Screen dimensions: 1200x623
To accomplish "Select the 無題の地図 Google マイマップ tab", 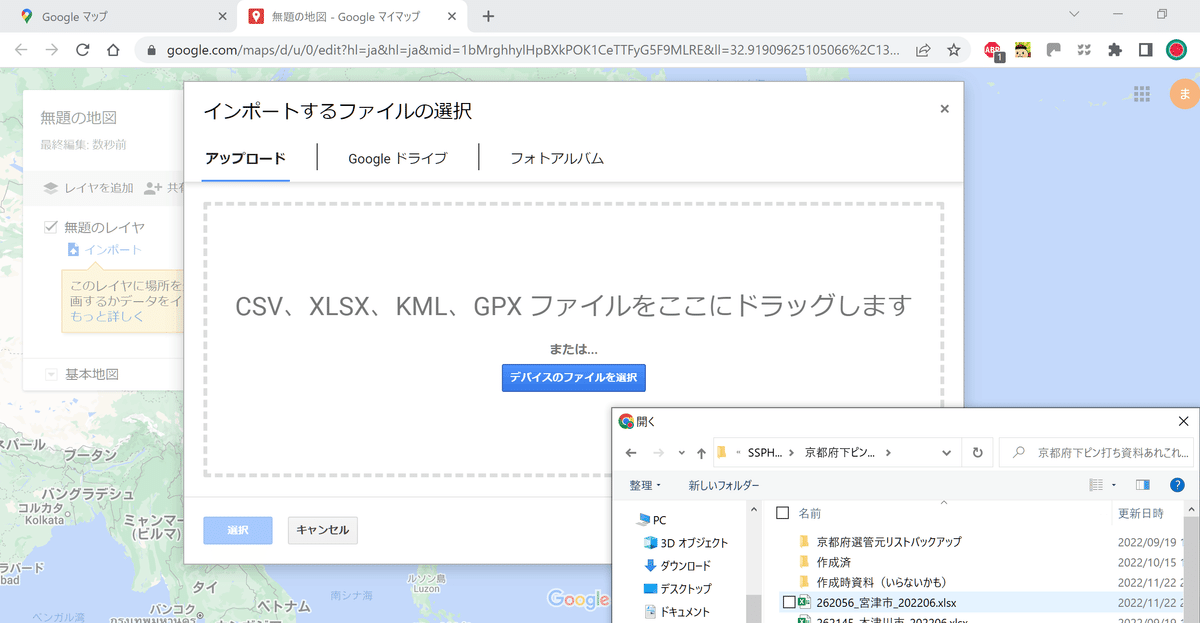I will 354,17.
